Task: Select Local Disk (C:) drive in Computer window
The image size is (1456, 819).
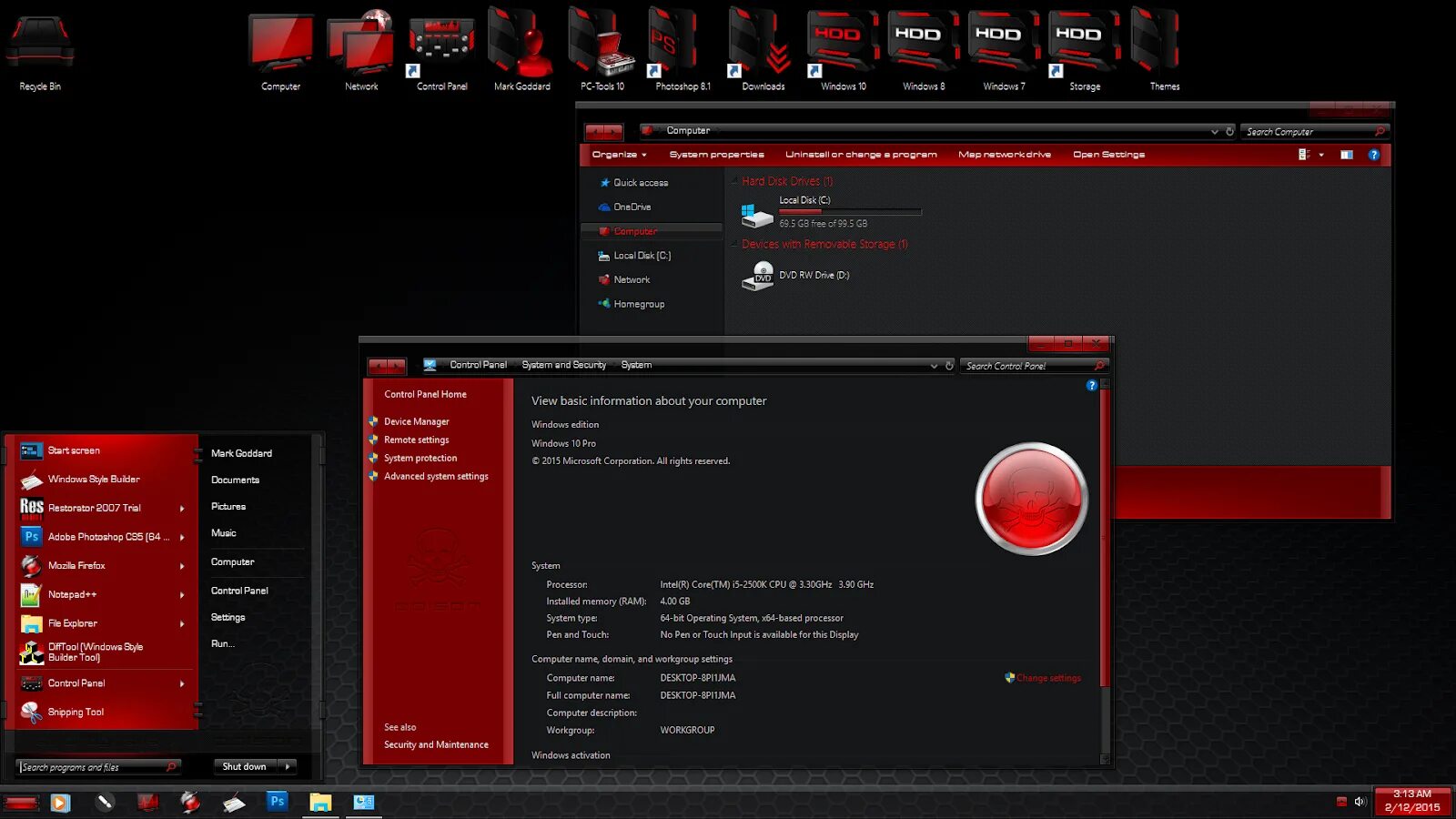Action: 830,211
